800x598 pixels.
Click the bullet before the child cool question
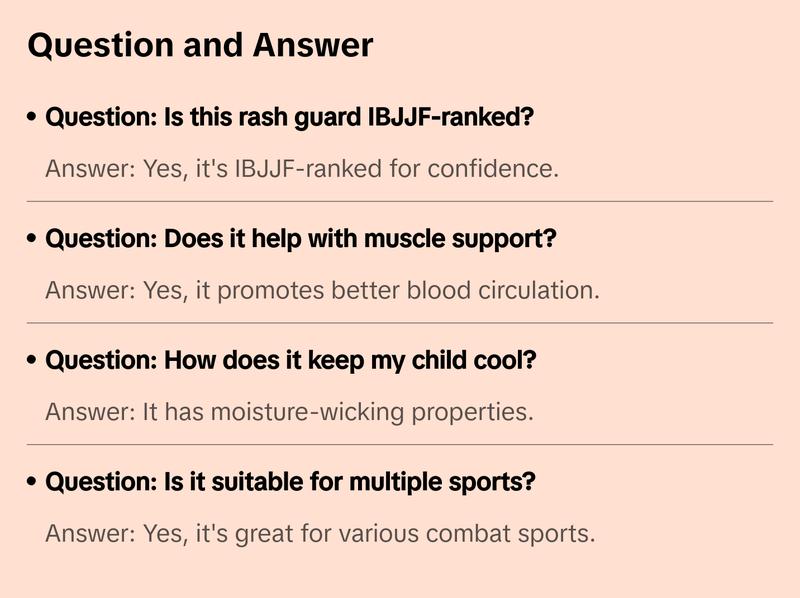click(33, 361)
